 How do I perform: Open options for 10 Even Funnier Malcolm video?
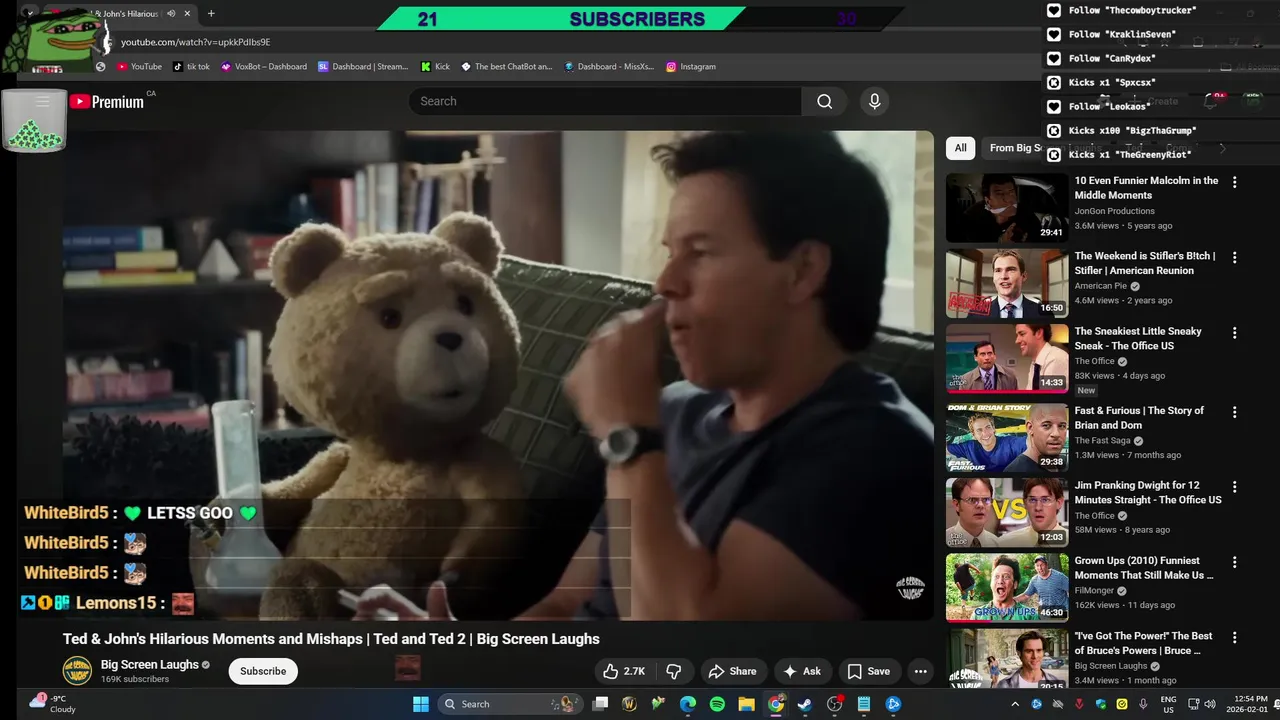point(1234,182)
